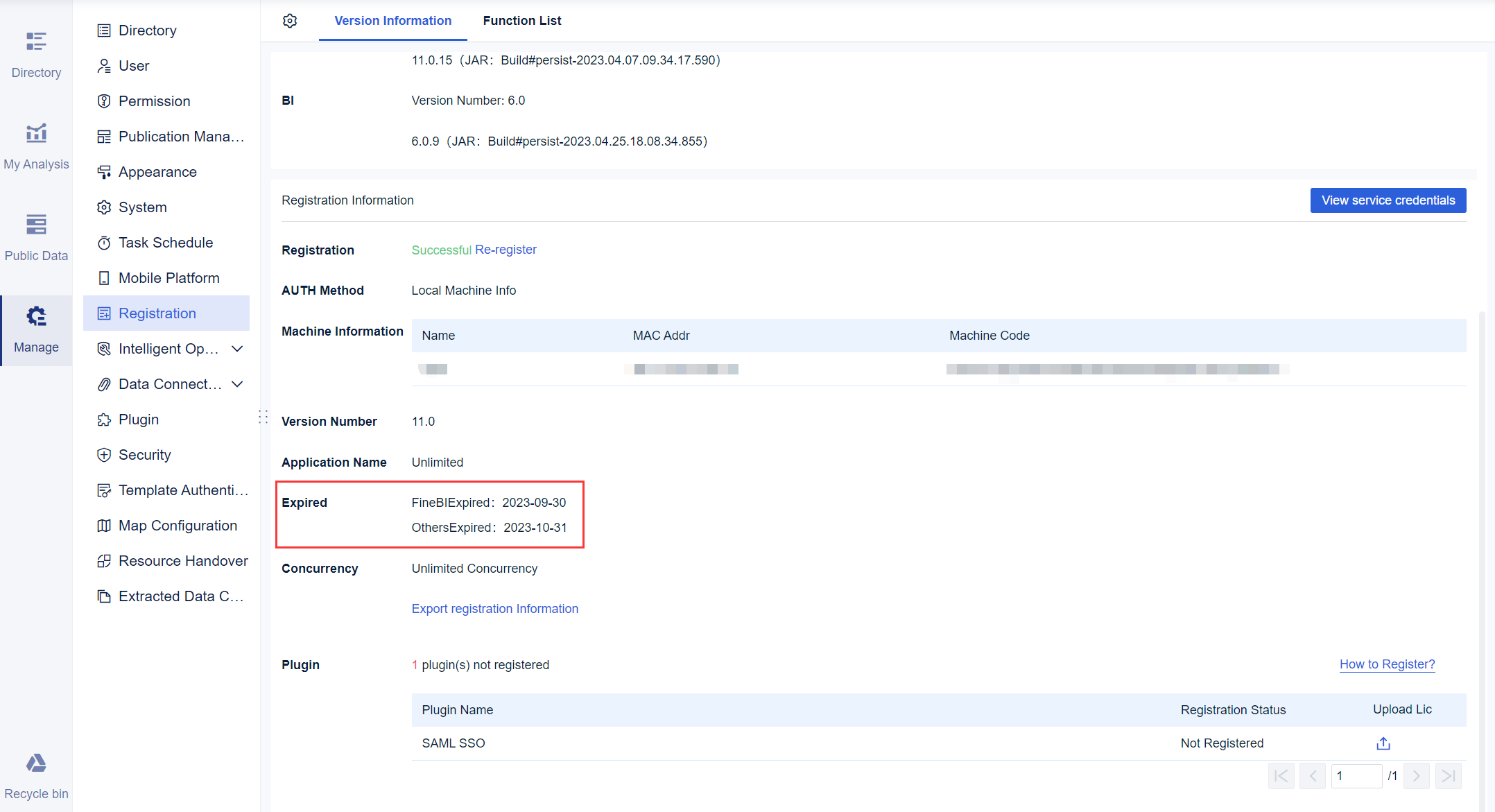This screenshot has height=812, width=1495.
Task: Click the previous-page arrow icon
Action: [x=1313, y=776]
